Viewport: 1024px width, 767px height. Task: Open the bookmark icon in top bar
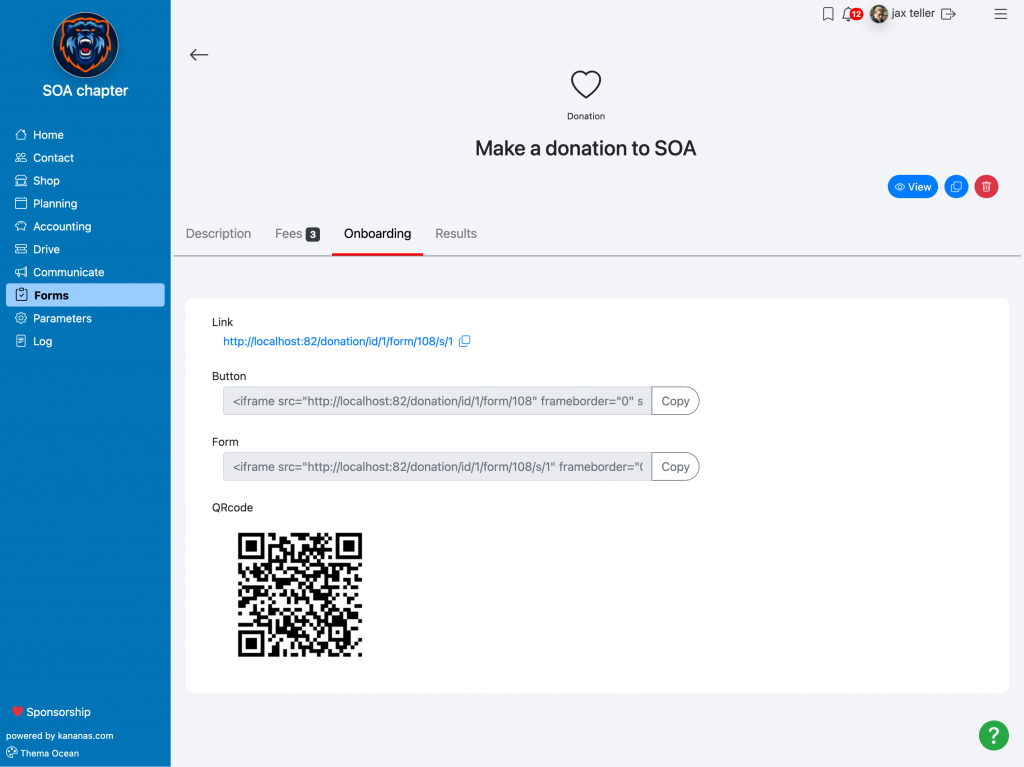(827, 14)
